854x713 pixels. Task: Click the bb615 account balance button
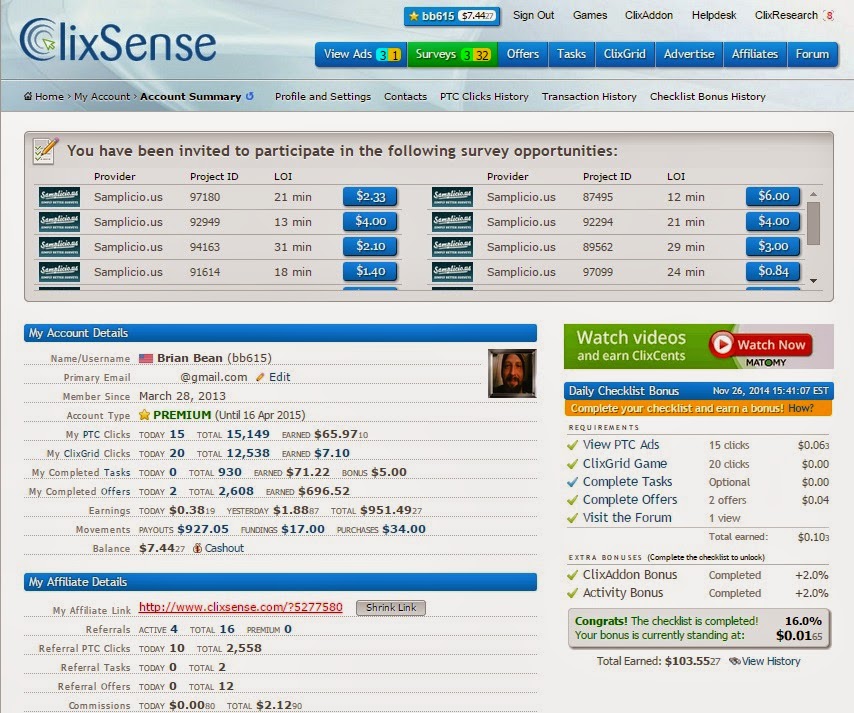[x=452, y=16]
